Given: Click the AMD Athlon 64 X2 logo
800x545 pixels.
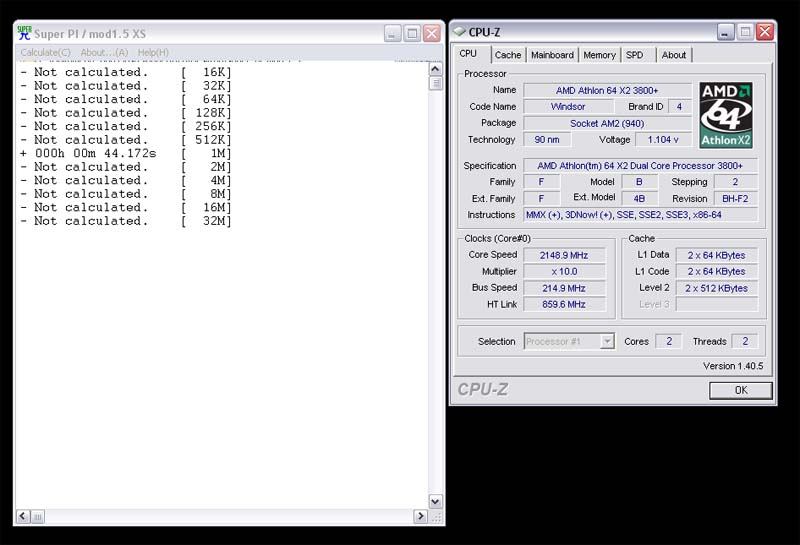Looking at the screenshot, I should click(x=726, y=115).
